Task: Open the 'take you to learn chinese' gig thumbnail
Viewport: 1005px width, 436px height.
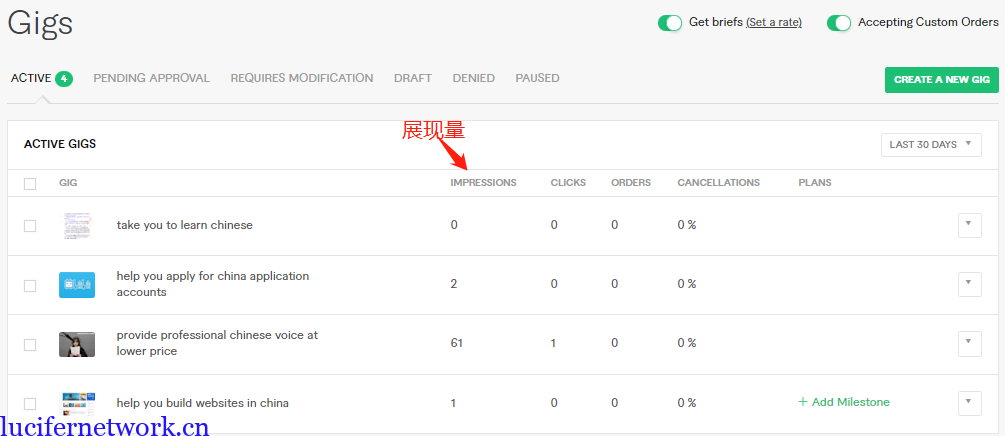Action: click(77, 226)
